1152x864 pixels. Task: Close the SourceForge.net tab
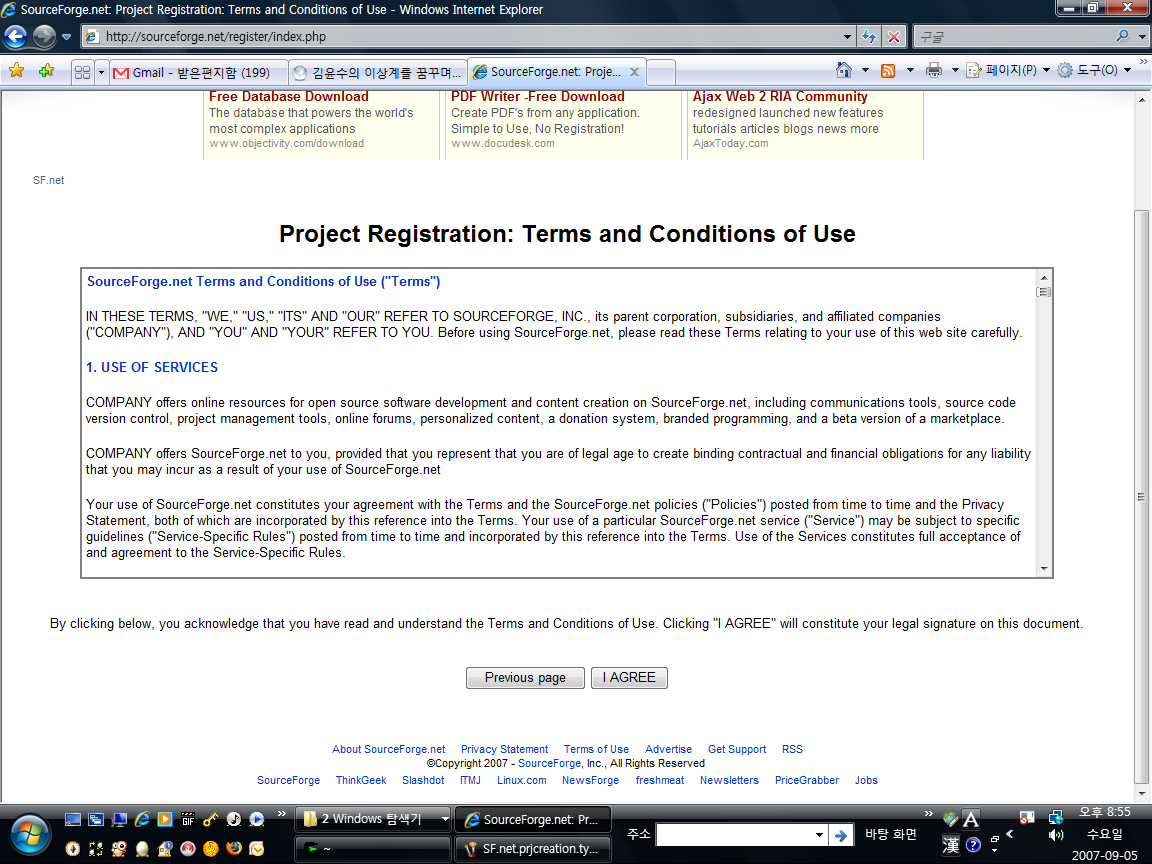click(x=634, y=72)
